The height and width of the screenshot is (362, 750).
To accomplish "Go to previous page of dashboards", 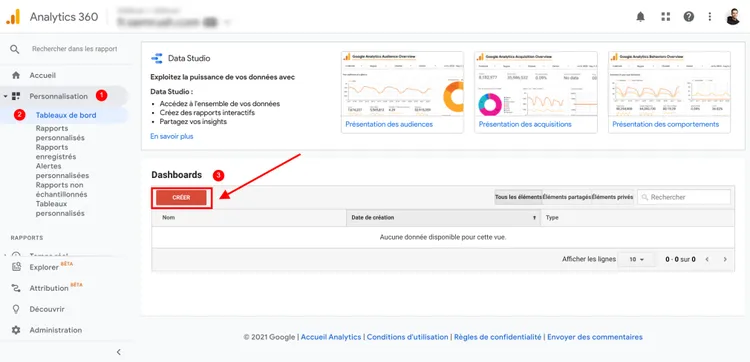I will tap(707, 260).
